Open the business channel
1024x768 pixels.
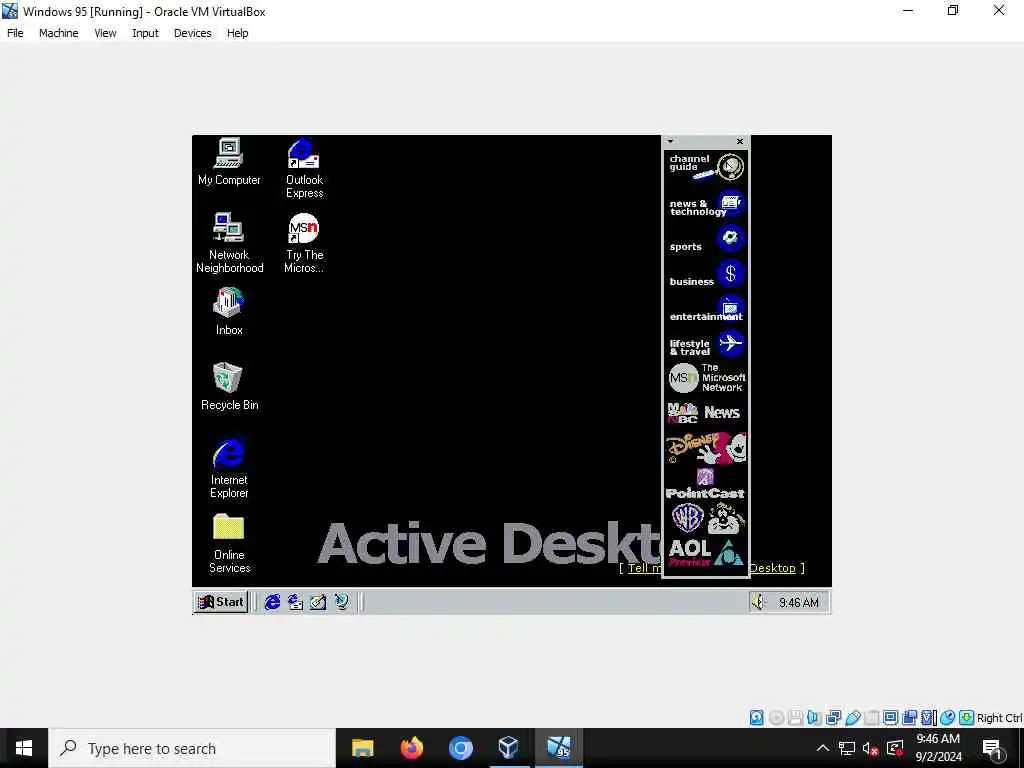click(706, 274)
